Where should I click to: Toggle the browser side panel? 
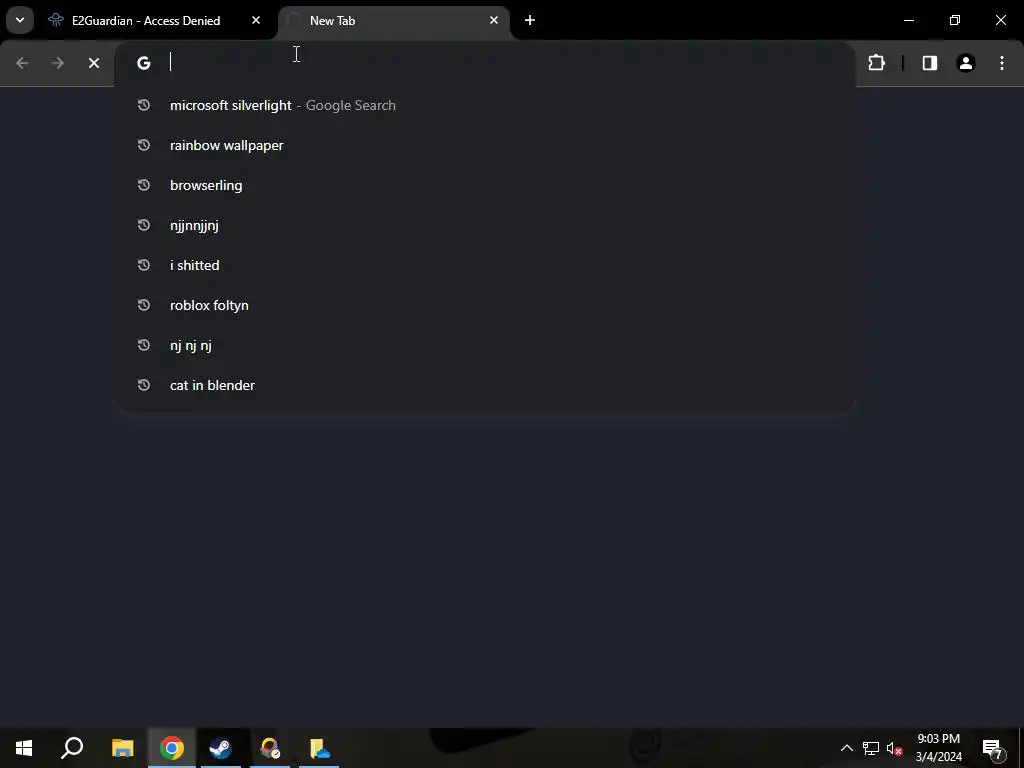tap(930, 63)
